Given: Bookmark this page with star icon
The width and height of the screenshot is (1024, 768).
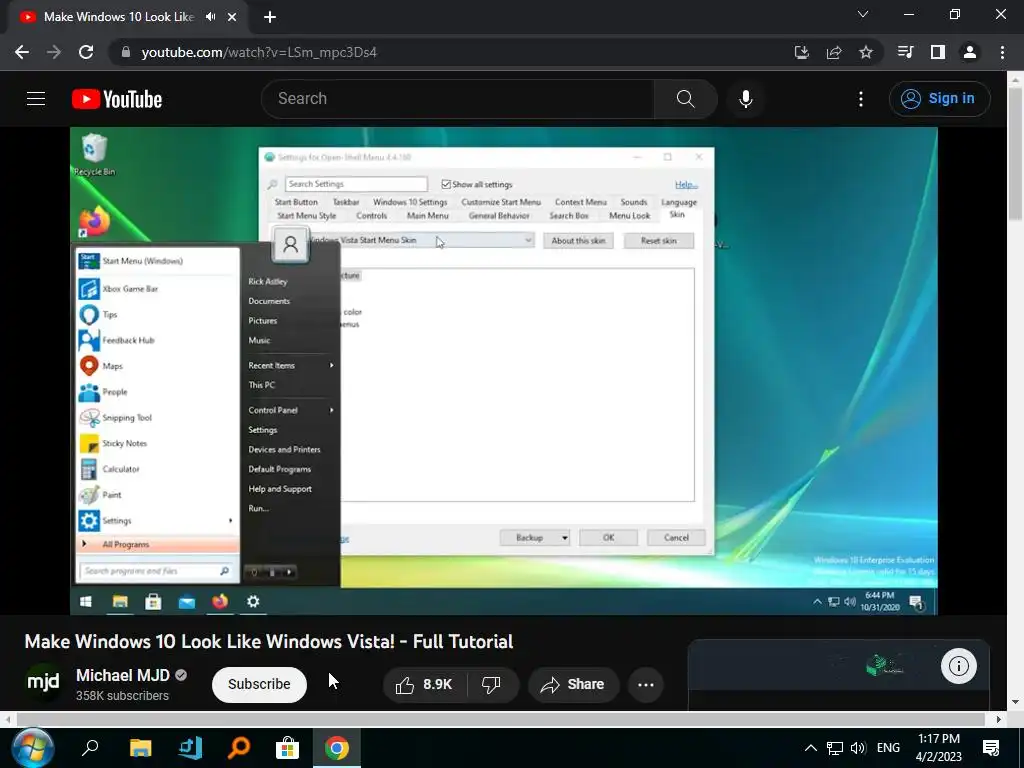Looking at the screenshot, I should (866, 52).
